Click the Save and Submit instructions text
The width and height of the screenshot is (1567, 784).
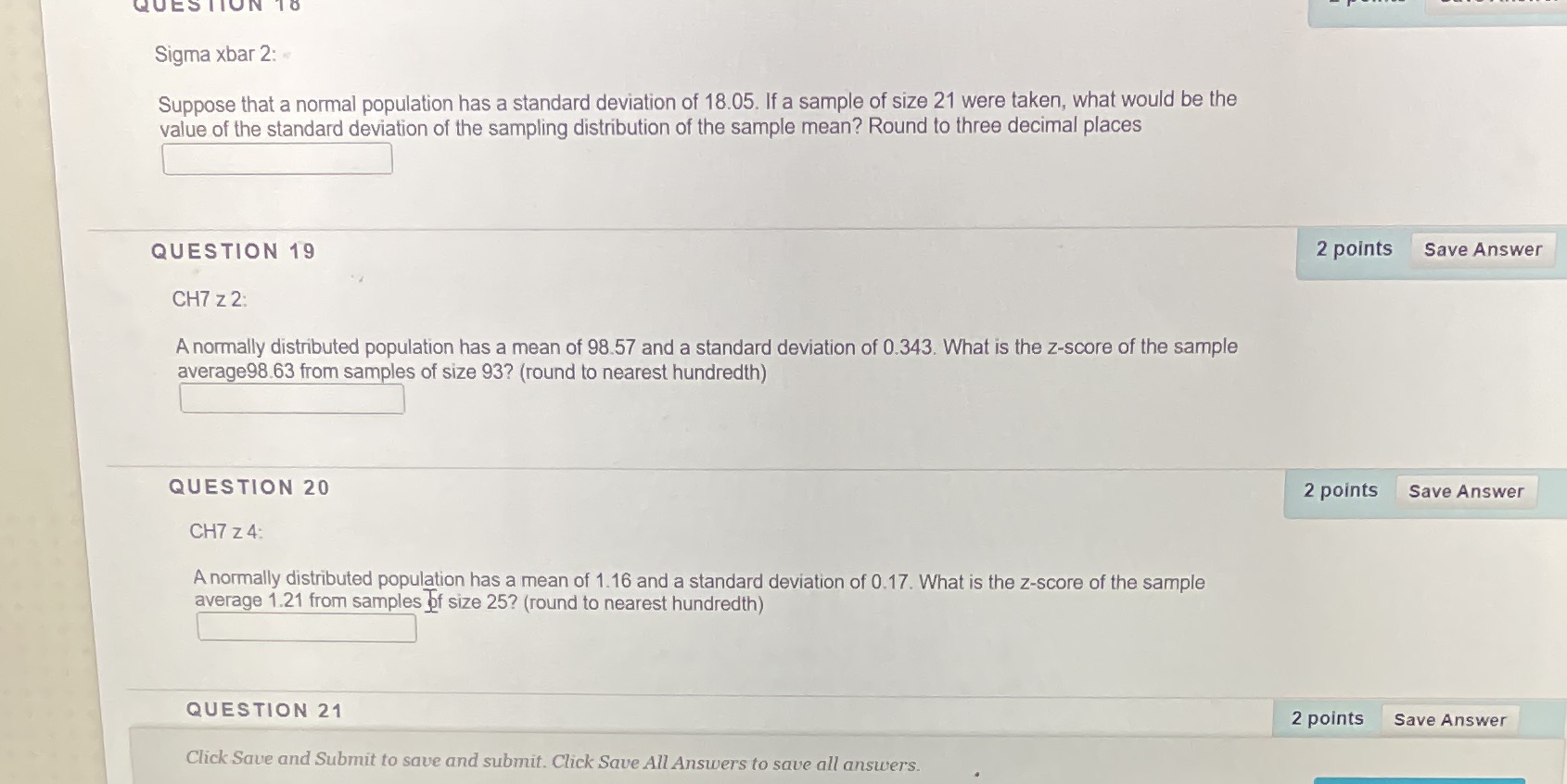(553, 760)
